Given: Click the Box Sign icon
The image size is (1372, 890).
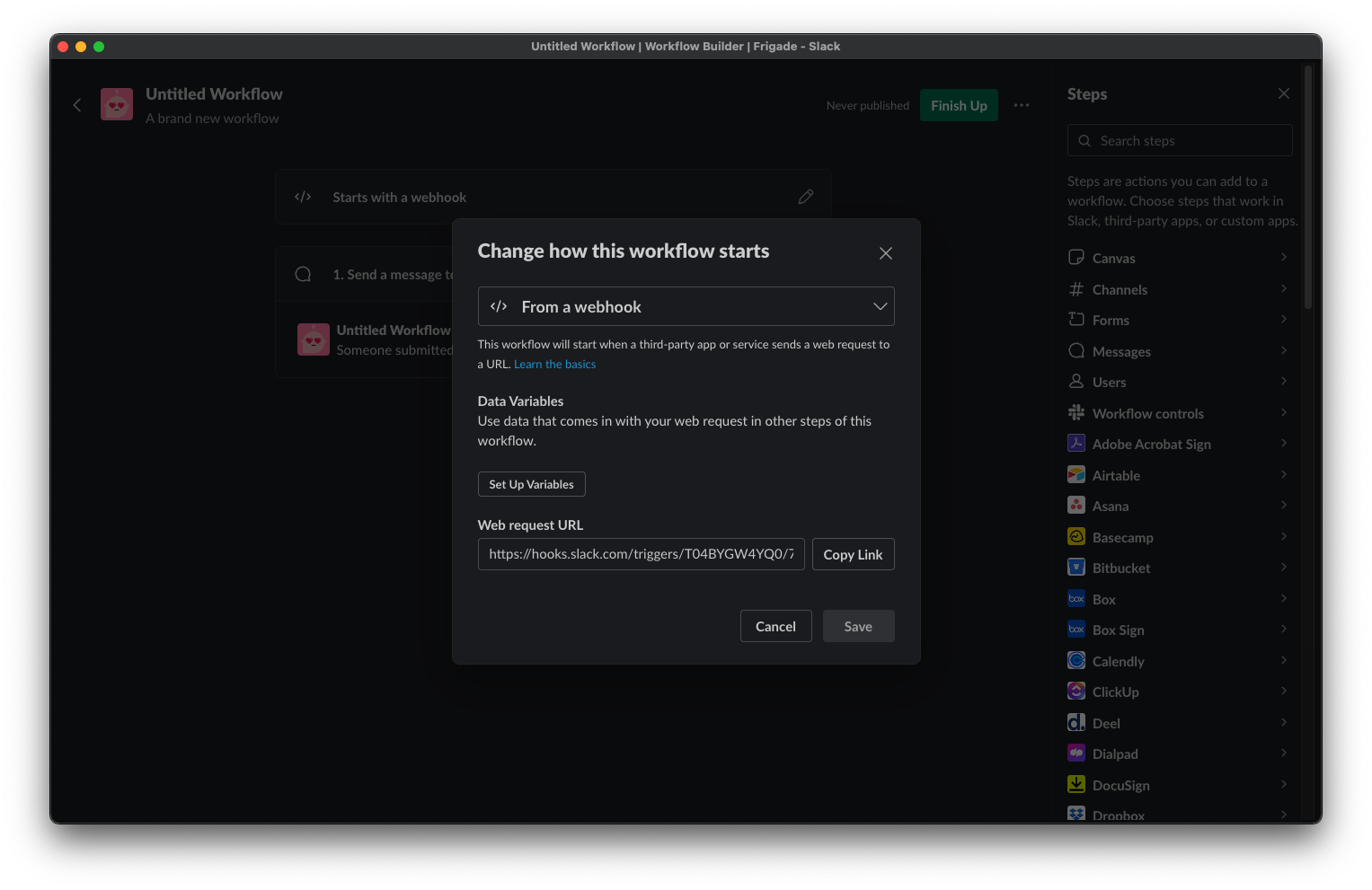Looking at the screenshot, I should [x=1076, y=629].
